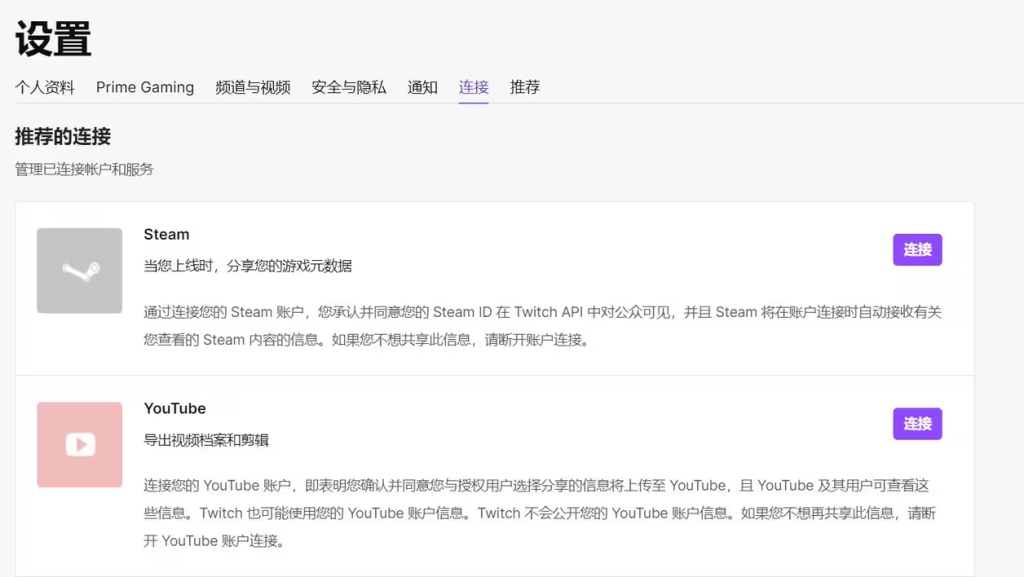Click the Steam service title

167,234
